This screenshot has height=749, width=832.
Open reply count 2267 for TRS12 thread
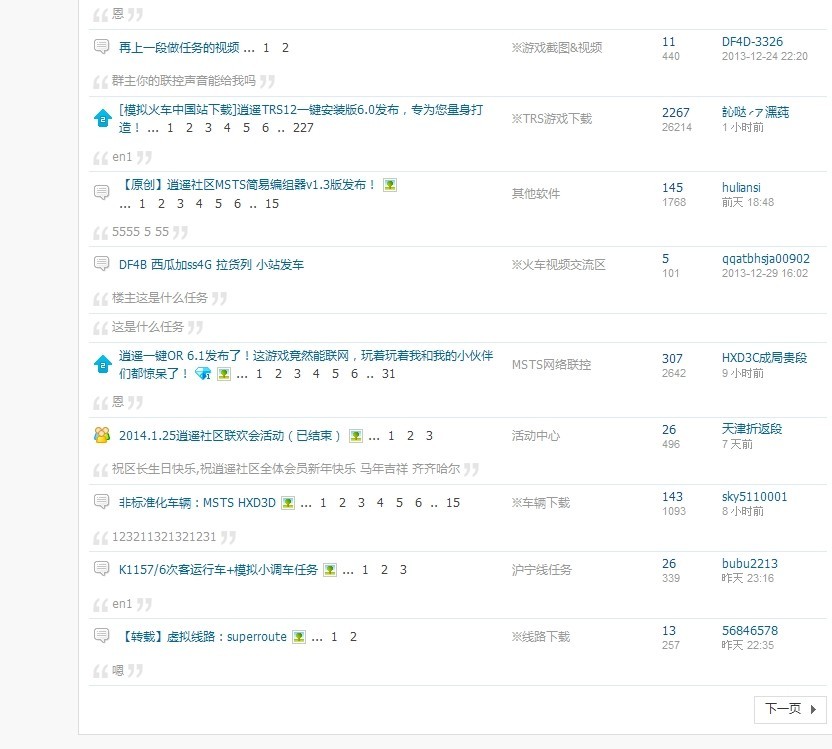pyautogui.click(x=675, y=113)
